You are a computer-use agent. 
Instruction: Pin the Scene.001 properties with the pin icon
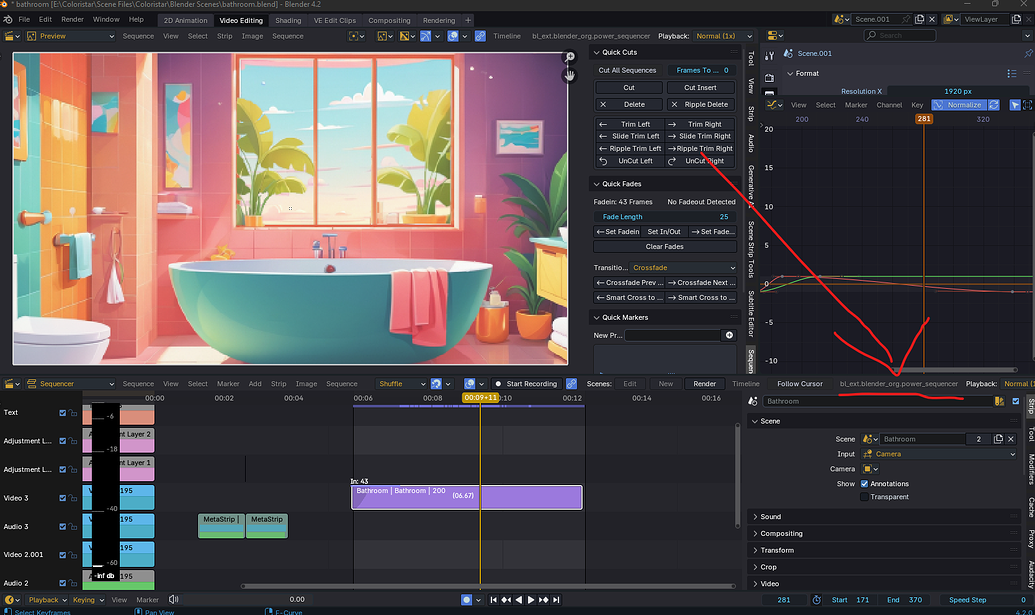pyautogui.click(x=1028, y=53)
